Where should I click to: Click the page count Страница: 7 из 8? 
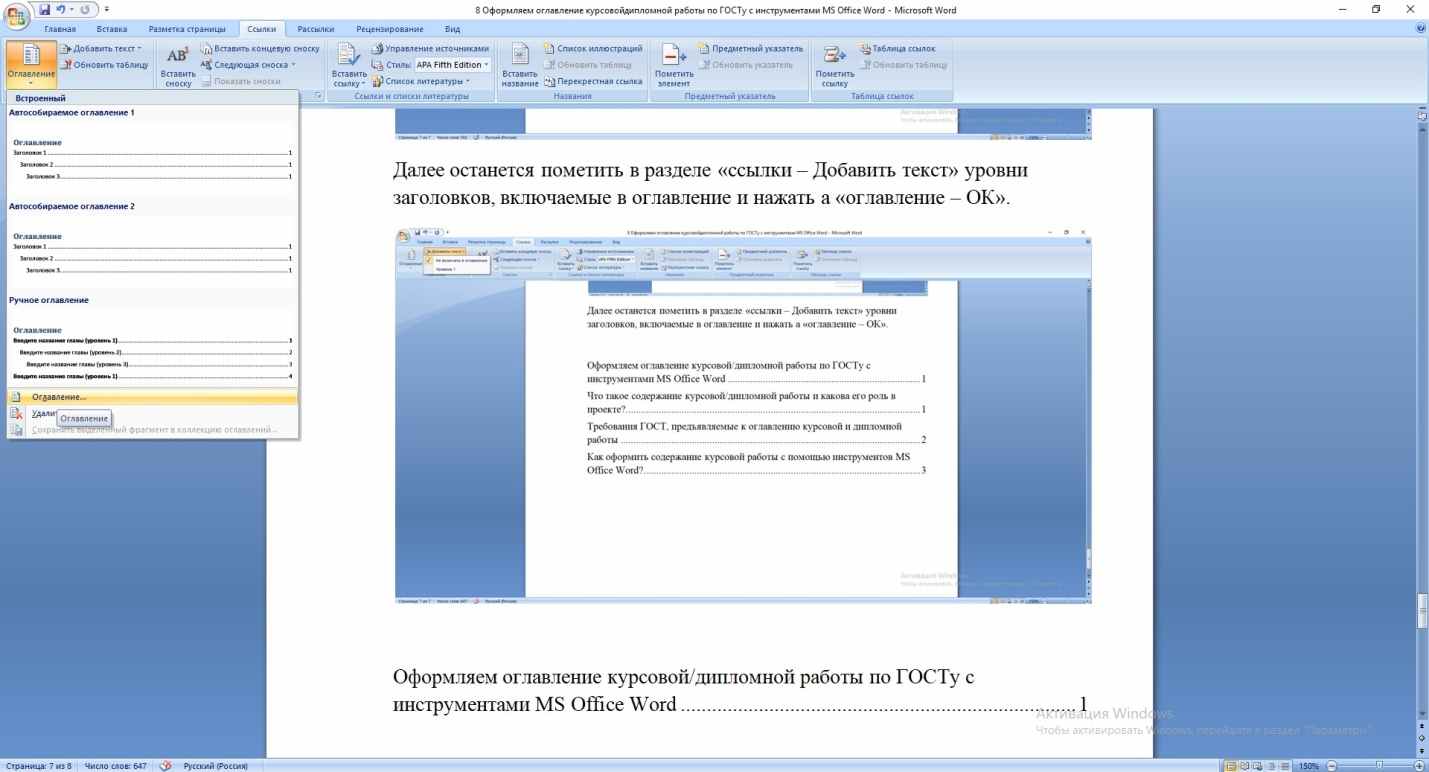coord(38,766)
